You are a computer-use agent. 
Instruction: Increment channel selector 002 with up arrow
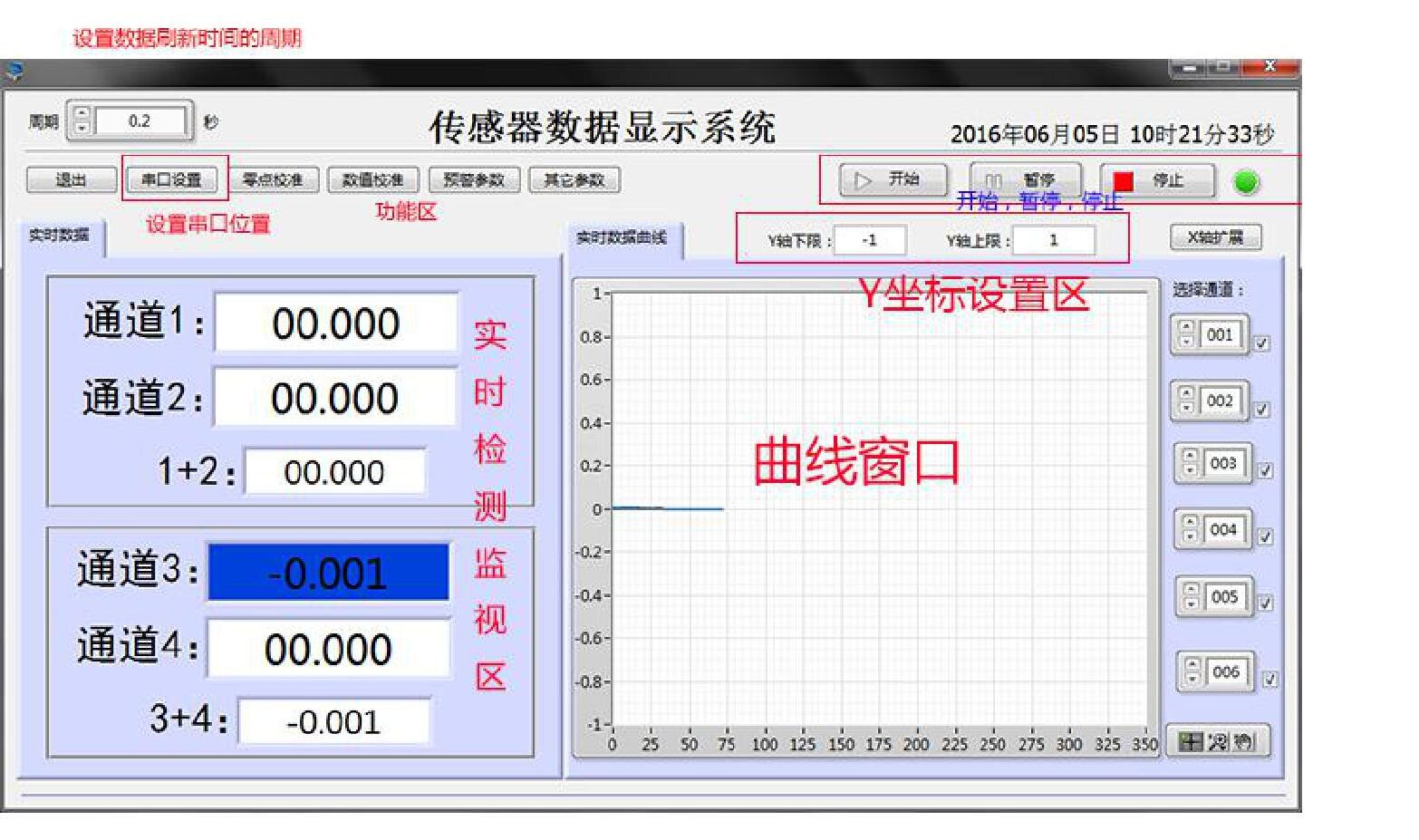coord(1187,393)
